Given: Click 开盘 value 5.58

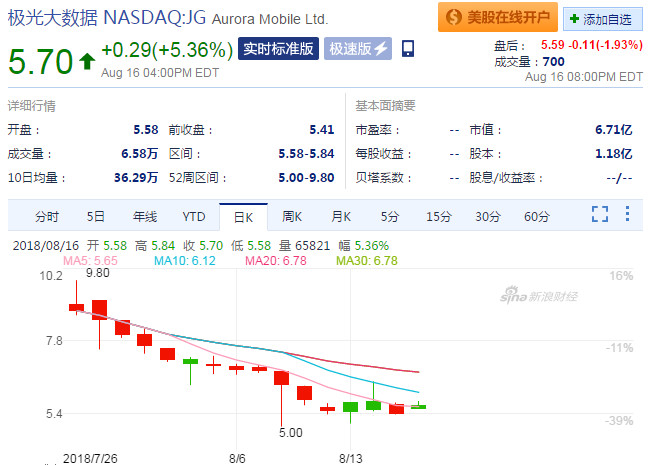Looking at the screenshot, I should [146, 130].
